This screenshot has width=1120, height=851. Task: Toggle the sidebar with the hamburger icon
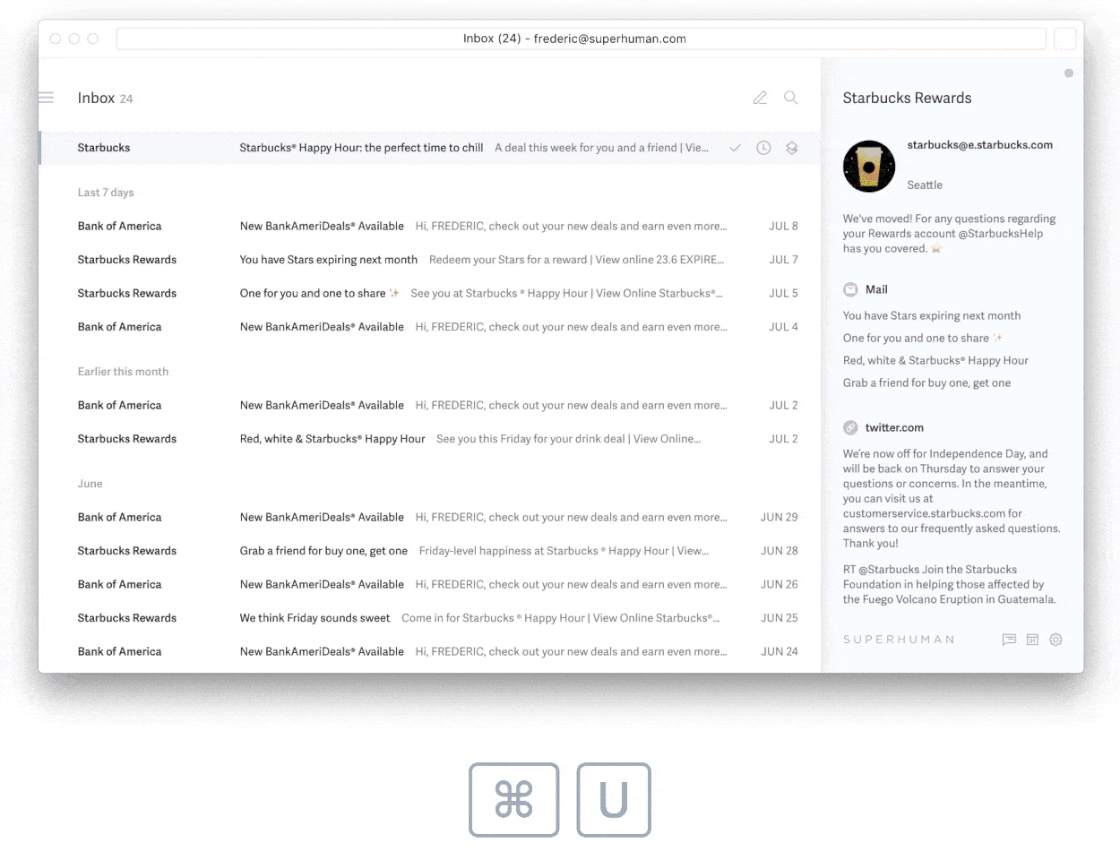pos(46,97)
